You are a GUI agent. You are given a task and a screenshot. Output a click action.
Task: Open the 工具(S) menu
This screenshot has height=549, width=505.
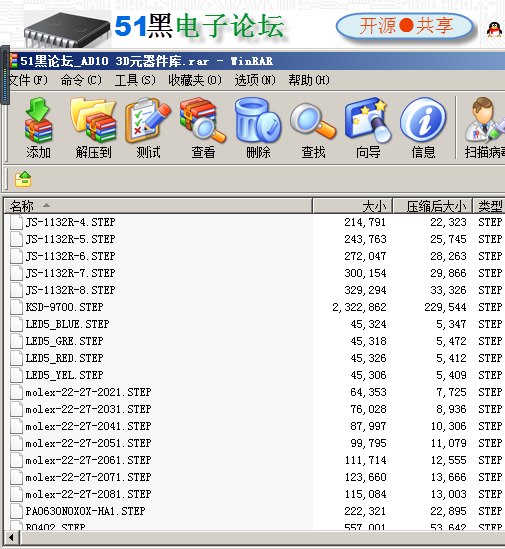(135, 80)
